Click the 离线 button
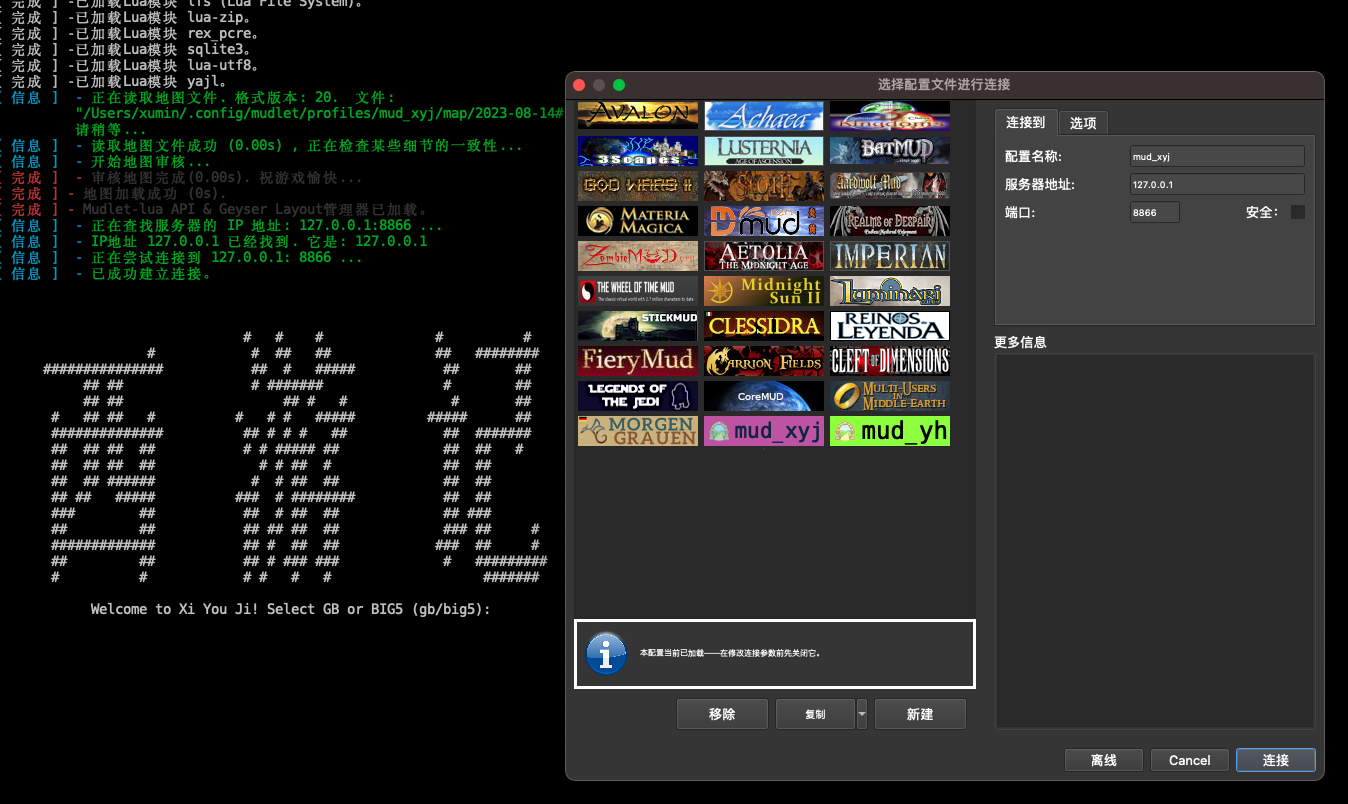 [1104, 760]
